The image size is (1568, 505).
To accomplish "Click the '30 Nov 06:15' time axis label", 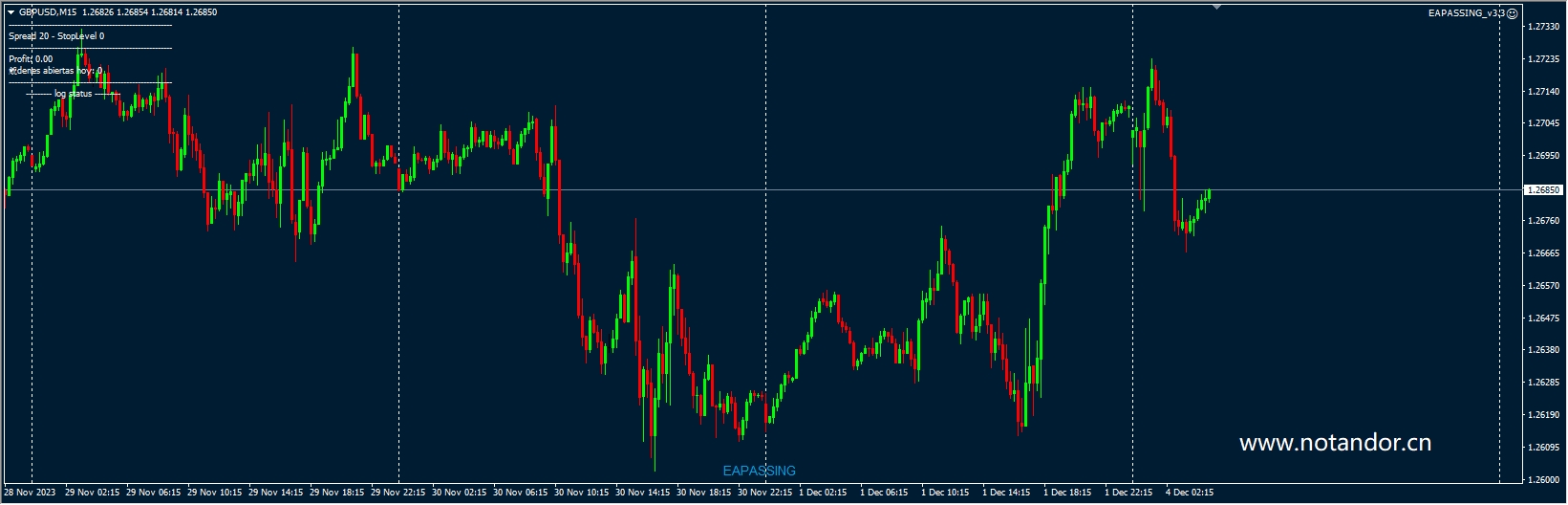I will 521,494.
